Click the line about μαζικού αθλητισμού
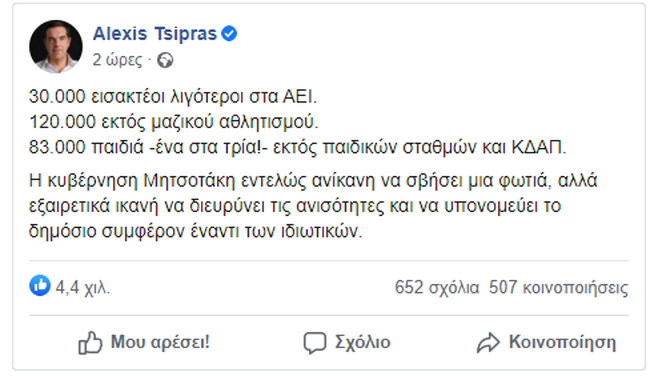Viewport: 650px width, 376px height. pos(174,122)
